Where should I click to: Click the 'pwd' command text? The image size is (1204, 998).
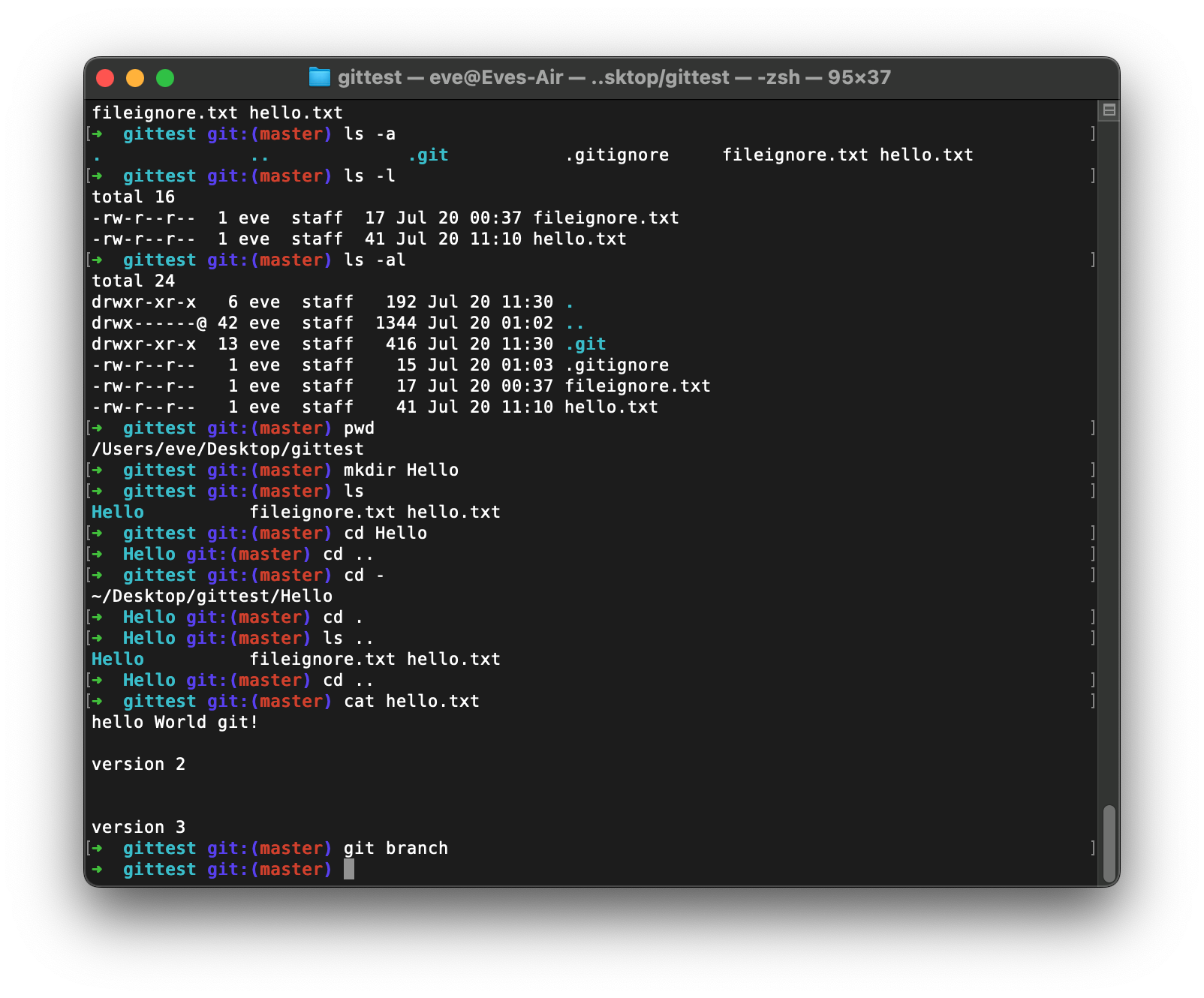pyautogui.click(x=359, y=428)
